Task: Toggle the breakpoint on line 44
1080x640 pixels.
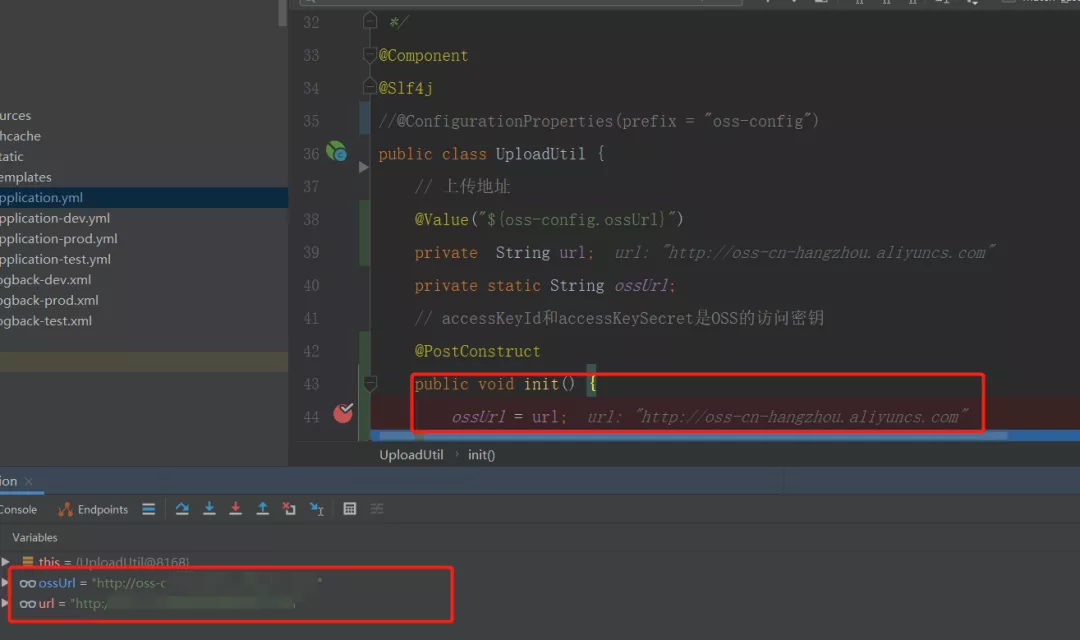Action: point(343,413)
